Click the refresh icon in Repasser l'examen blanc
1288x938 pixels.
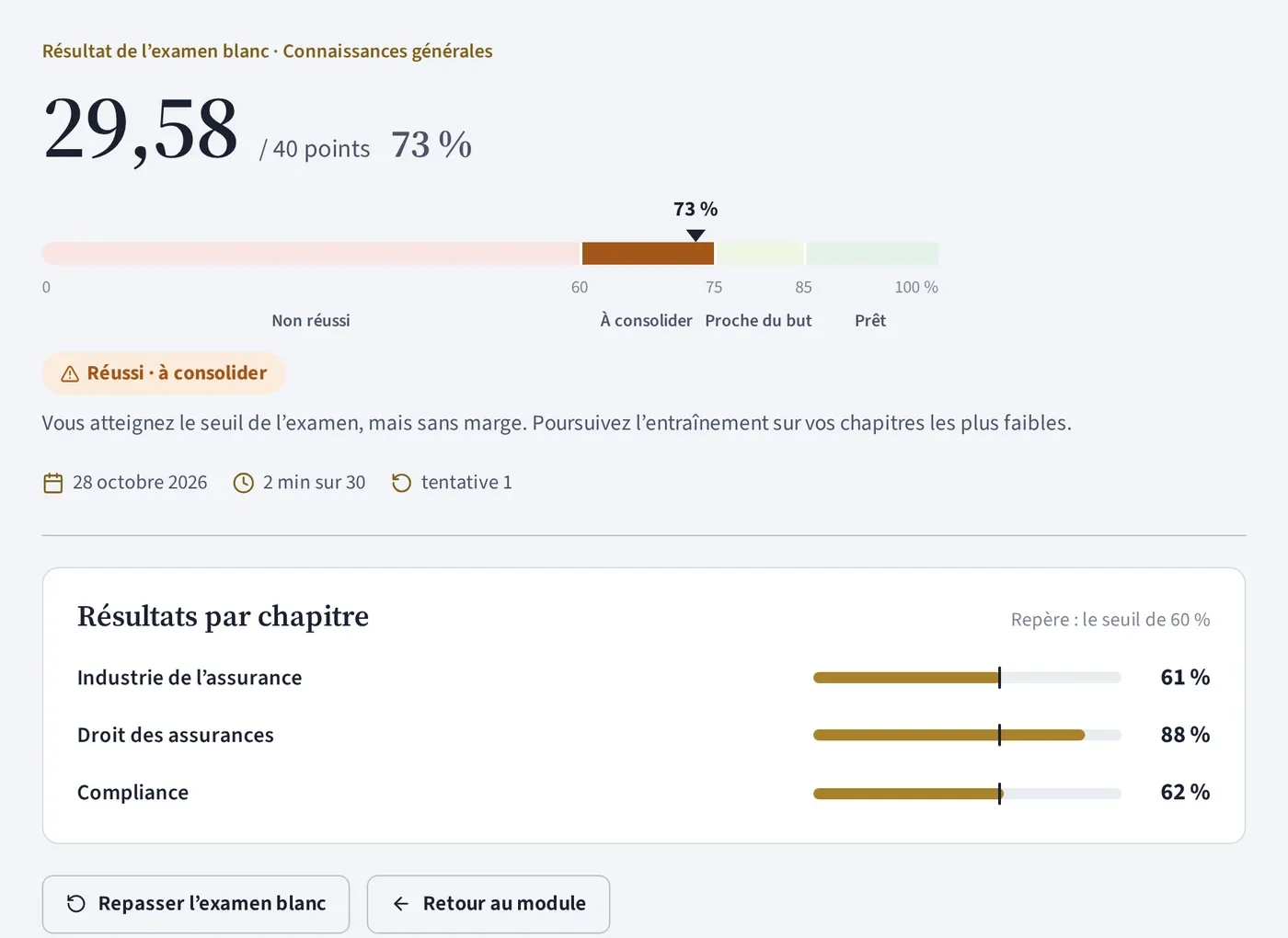pos(76,904)
